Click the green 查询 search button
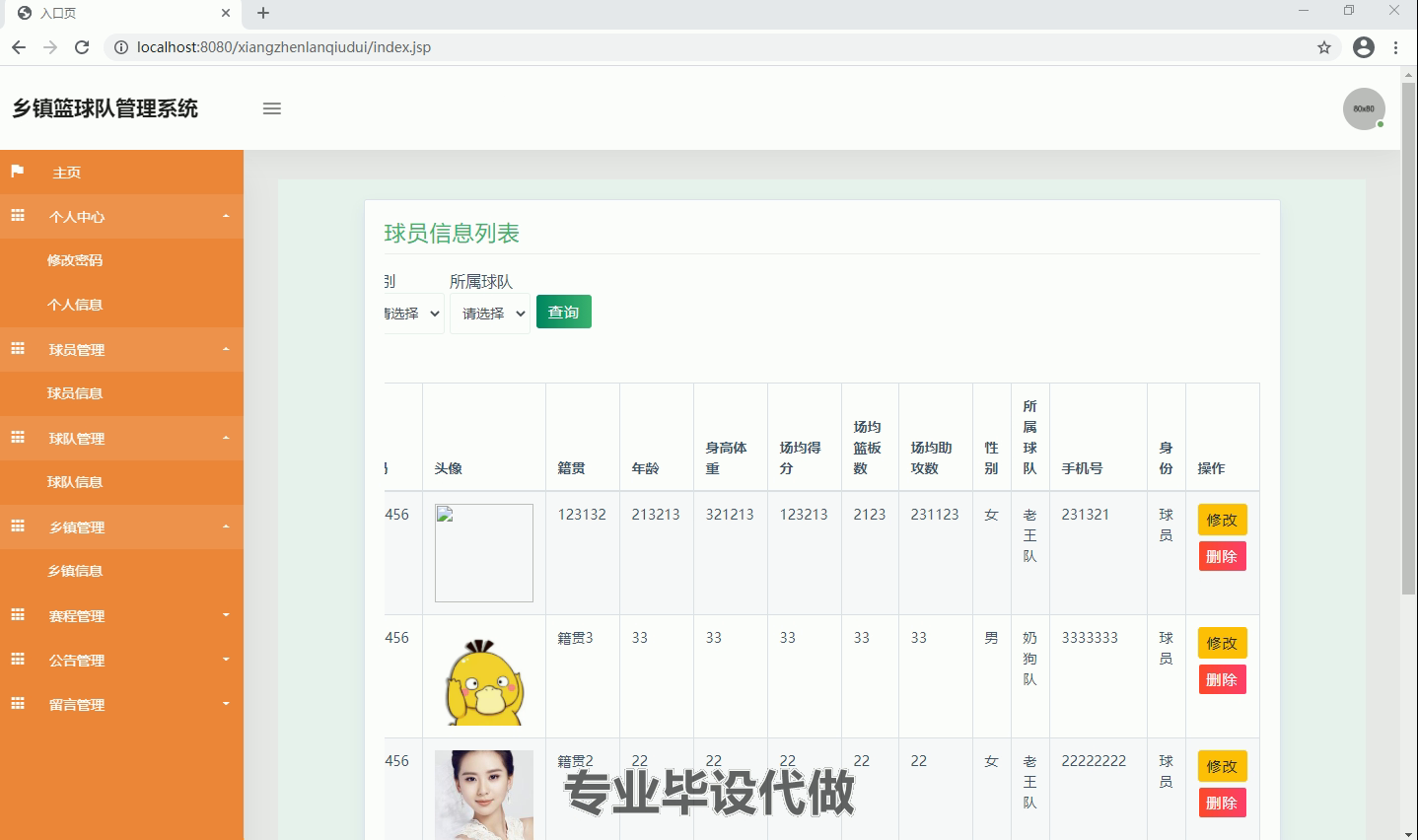Screen dimensions: 1418x840 pyautogui.click(x=564, y=312)
